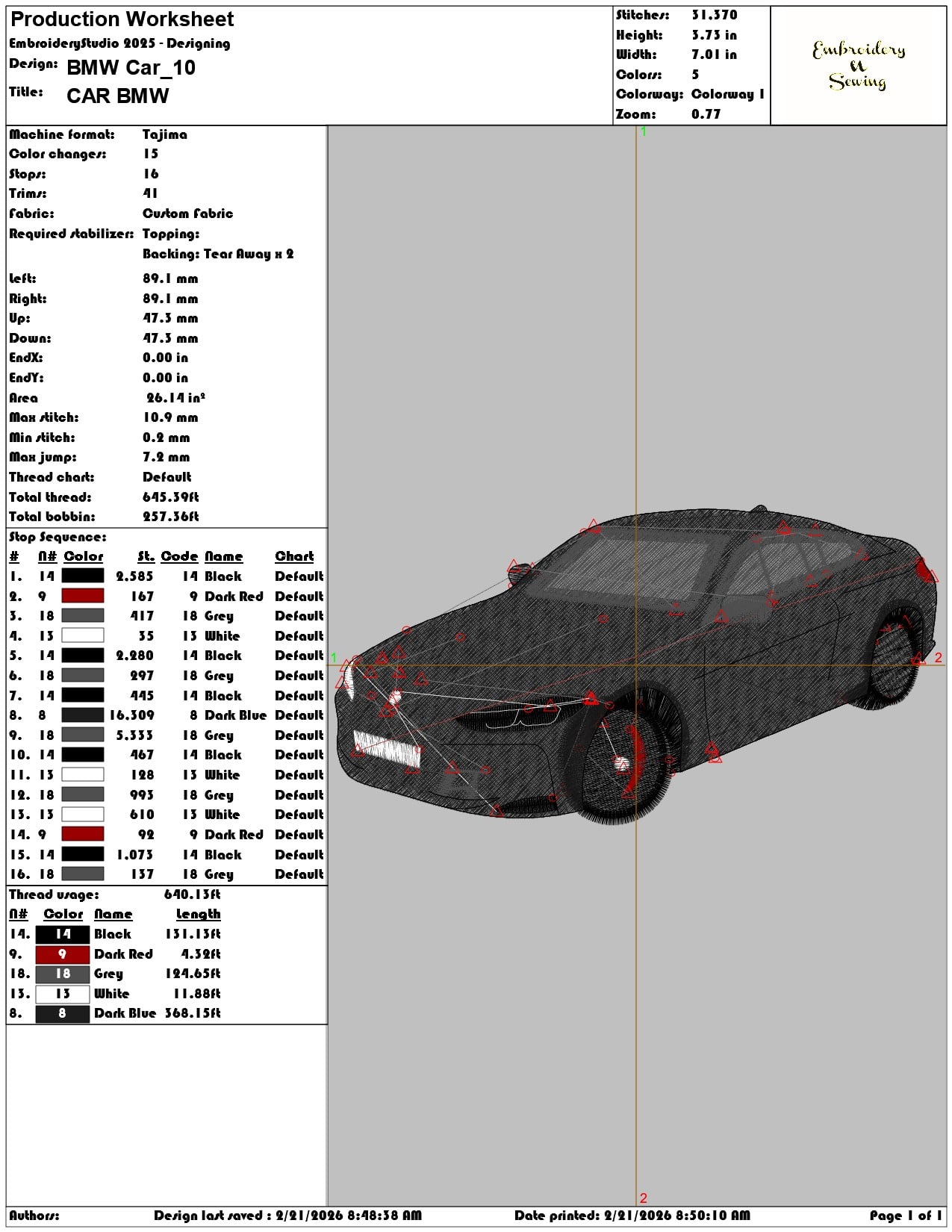Click the BMW car embroidery preview image

coord(636,665)
